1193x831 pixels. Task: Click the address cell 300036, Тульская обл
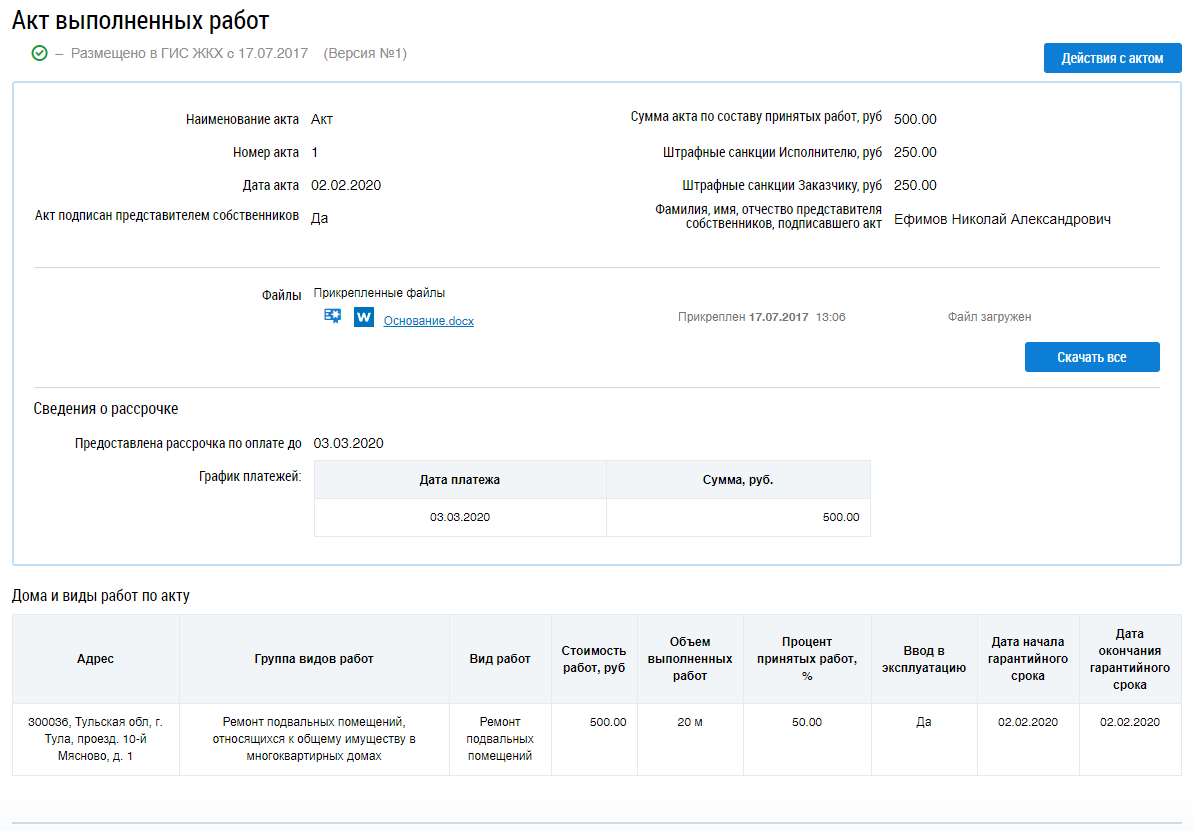pyautogui.click(x=95, y=739)
